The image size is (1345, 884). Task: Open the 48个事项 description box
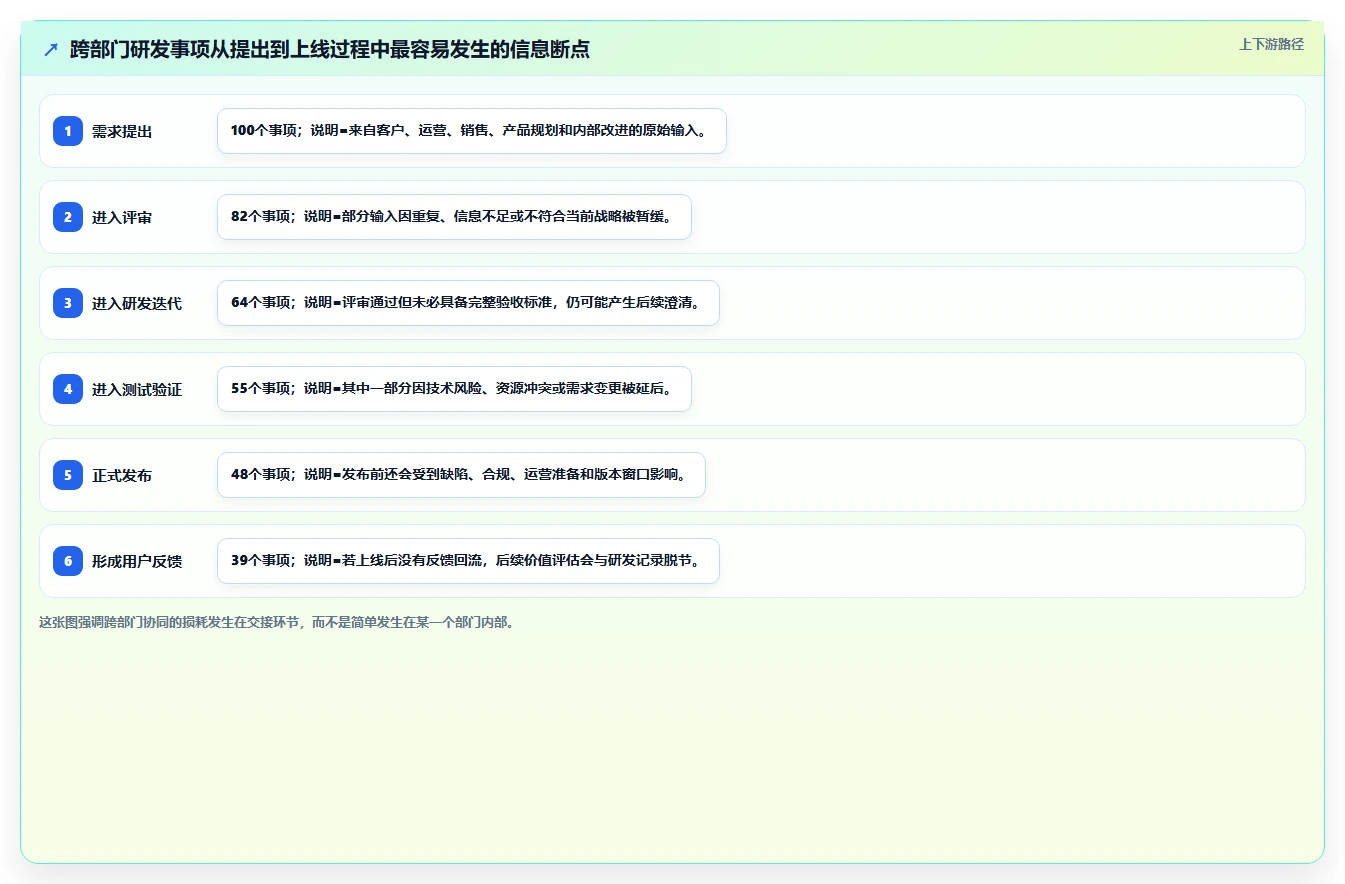pyautogui.click(x=461, y=475)
